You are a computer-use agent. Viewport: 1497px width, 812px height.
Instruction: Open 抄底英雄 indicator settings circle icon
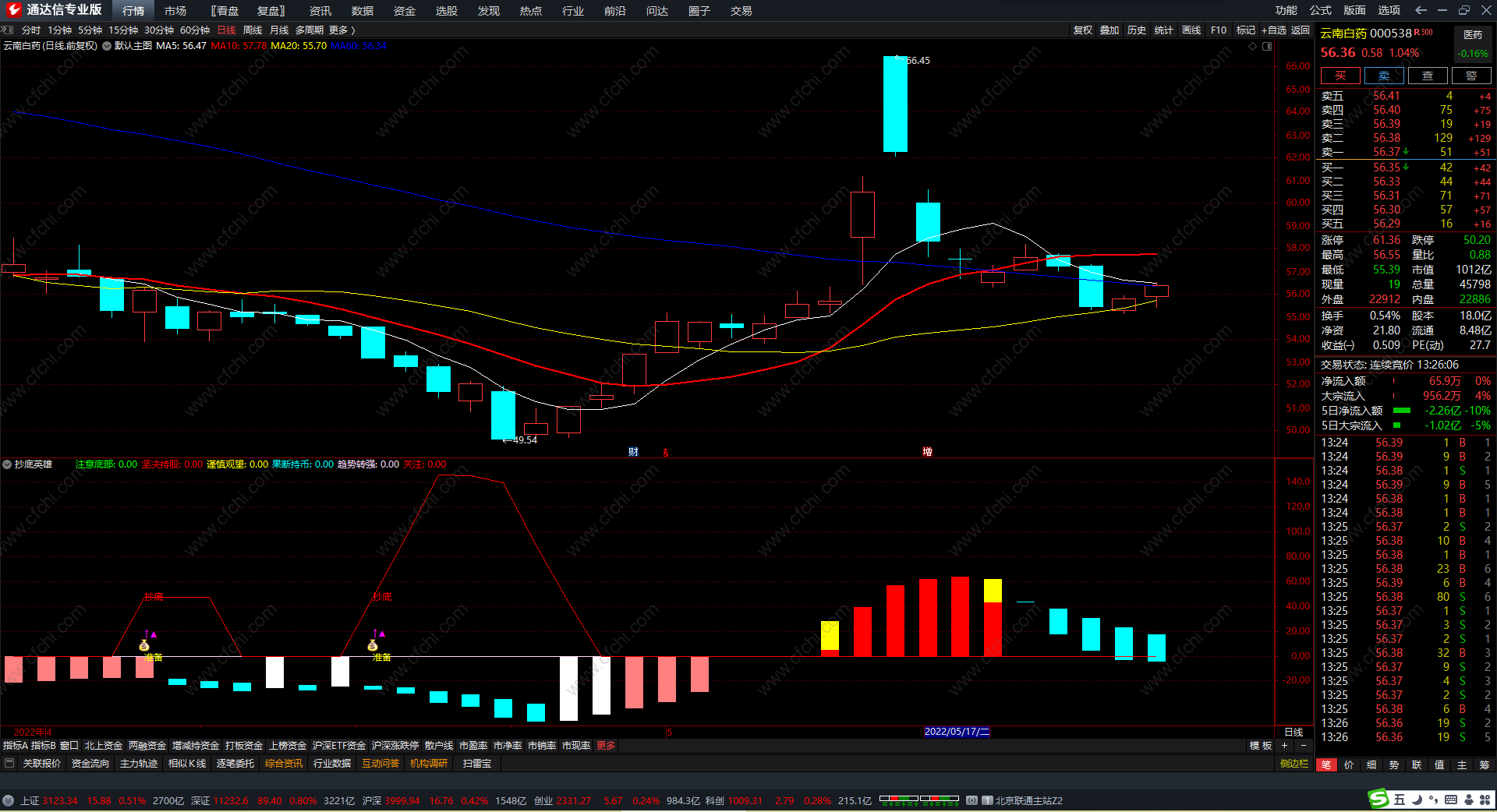pyautogui.click(x=7, y=464)
